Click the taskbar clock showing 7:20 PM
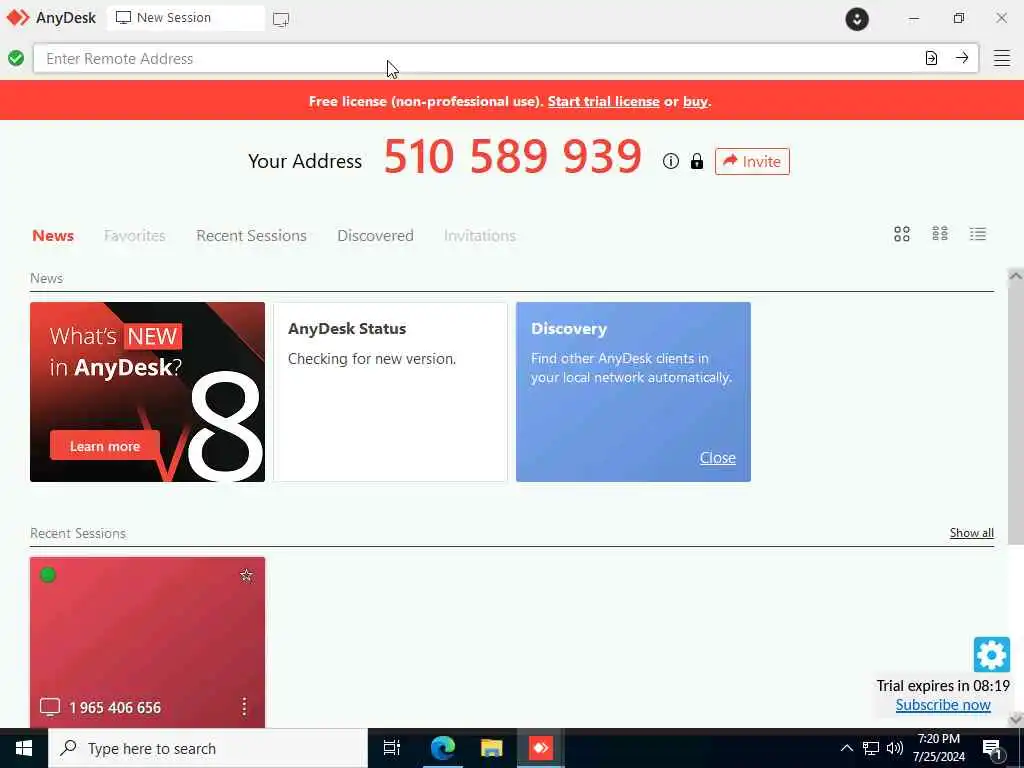Screen dimensions: 1024x768 click(x=938, y=748)
